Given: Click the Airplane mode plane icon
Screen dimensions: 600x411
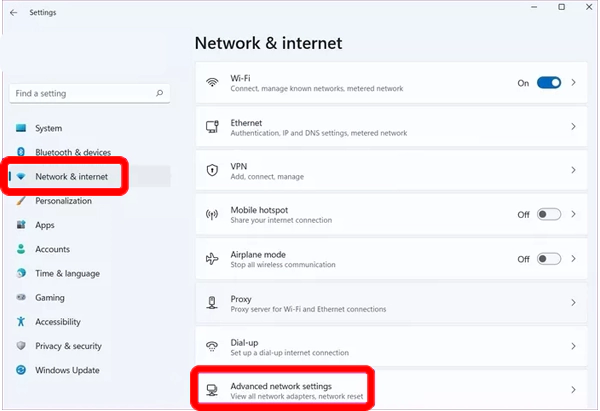Looking at the screenshot, I should (212, 259).
